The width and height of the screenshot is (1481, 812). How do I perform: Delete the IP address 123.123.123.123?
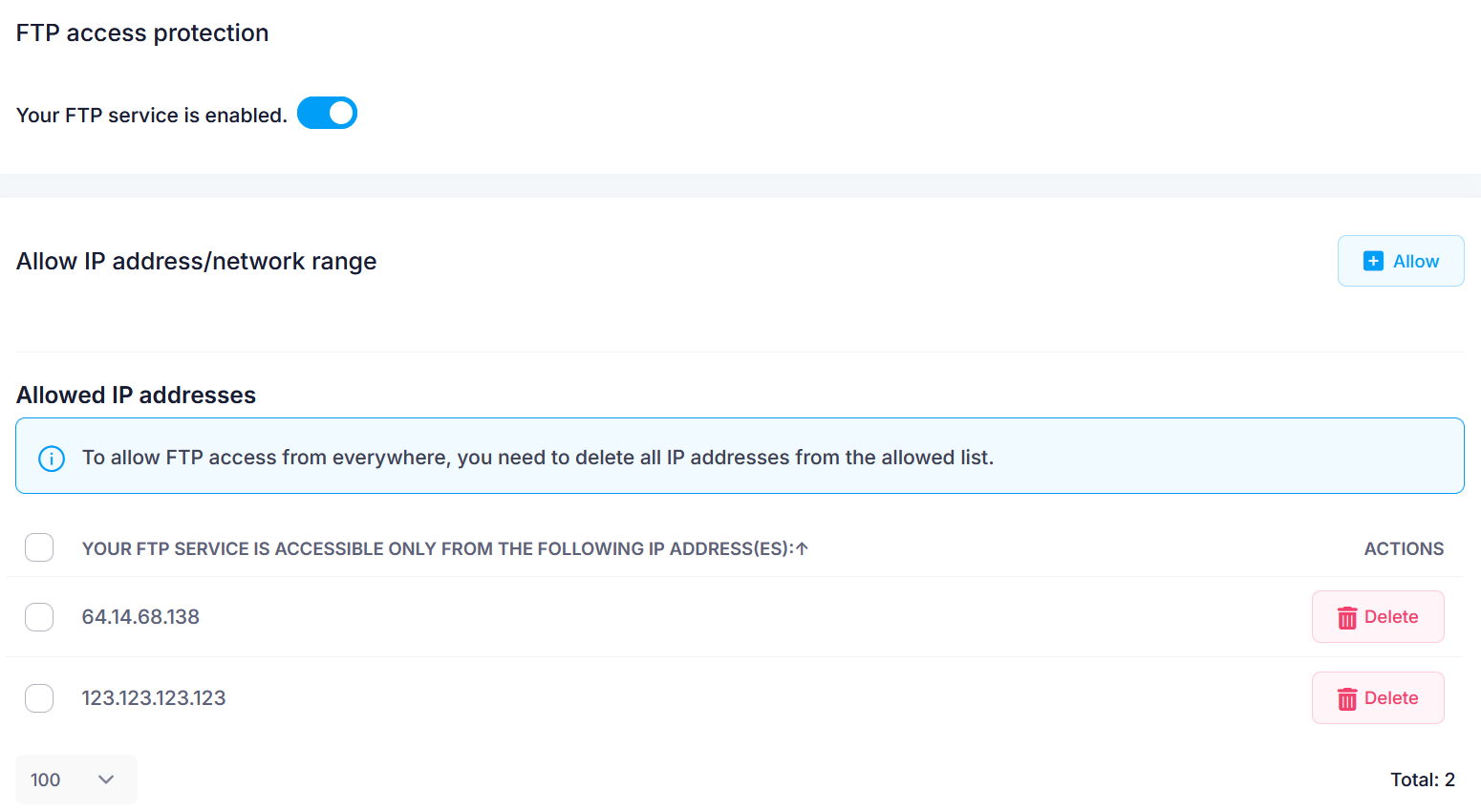pos(1378,698)
